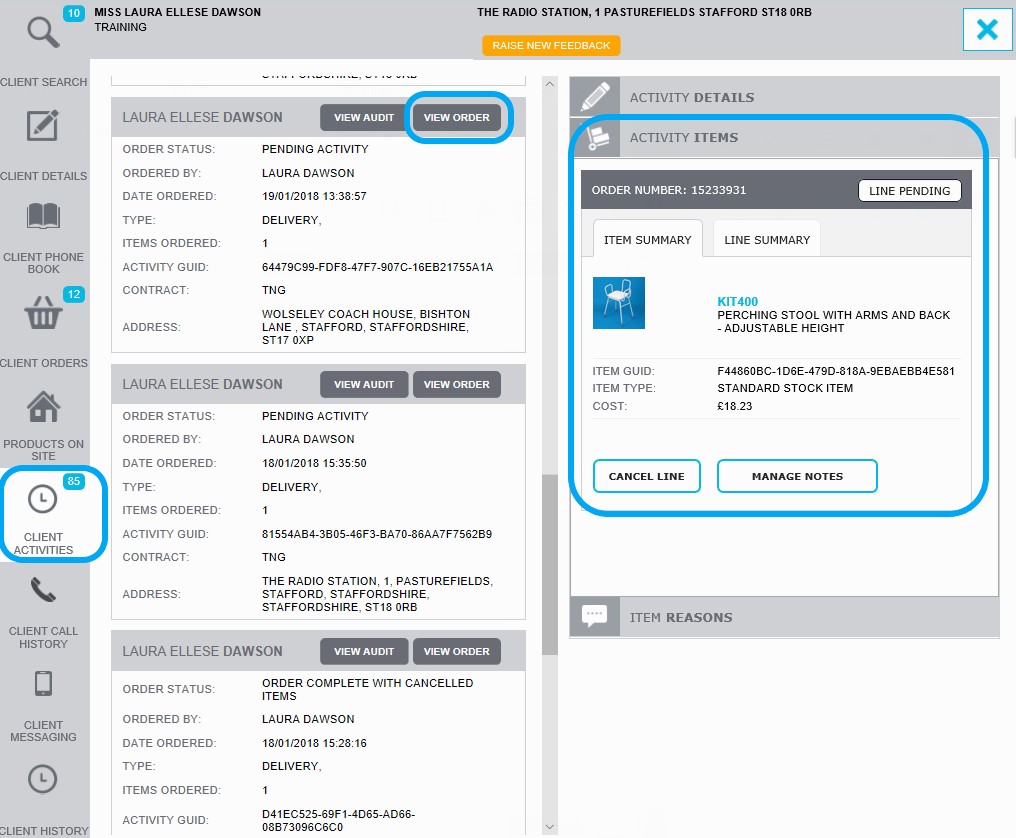View order dated 18/01/2018 15:35:50
Screen dimensions: 1016x838
click(457, 384)
